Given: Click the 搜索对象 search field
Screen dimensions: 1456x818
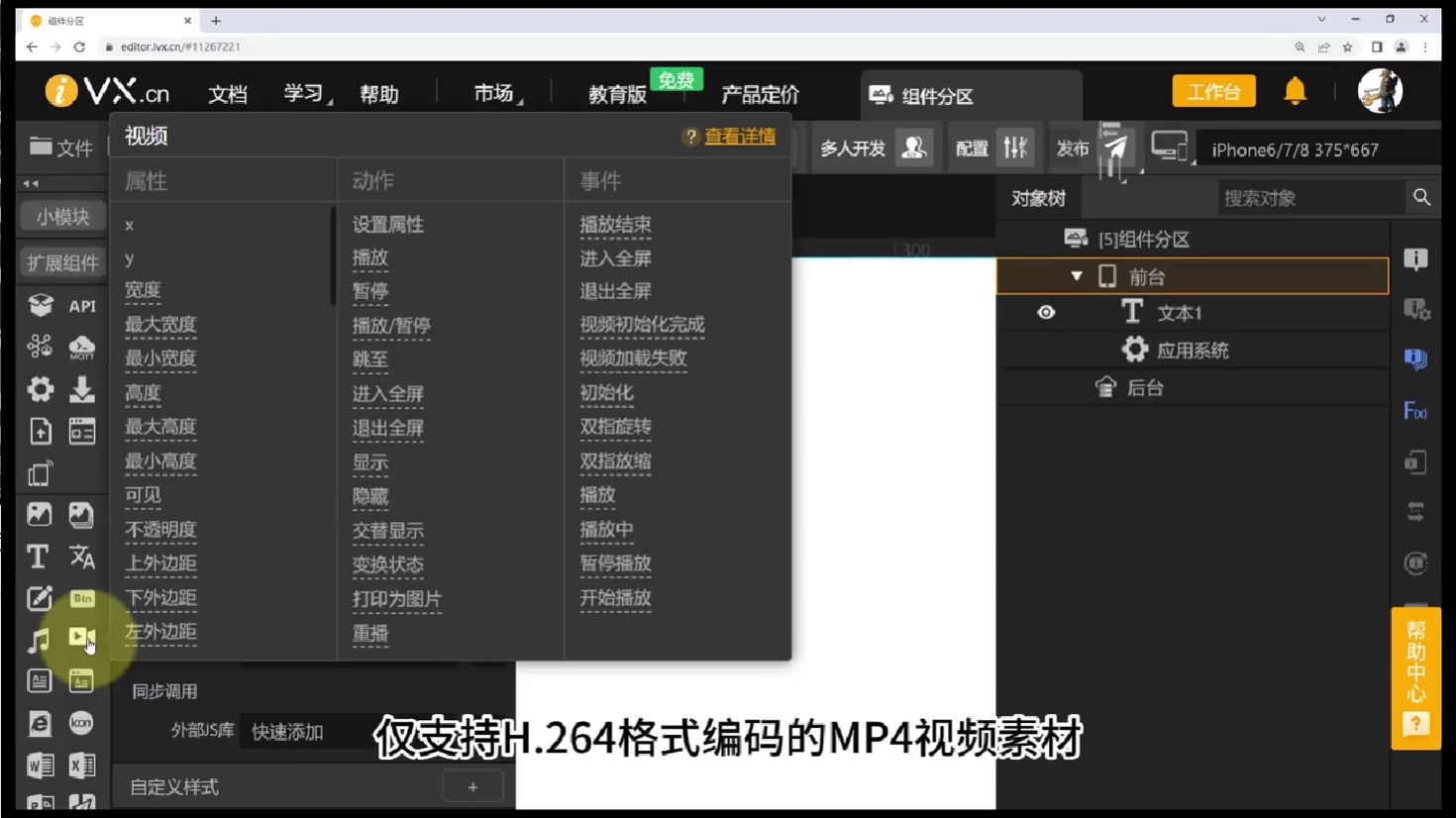Looking at the screenshot, I should [1310, 198].
